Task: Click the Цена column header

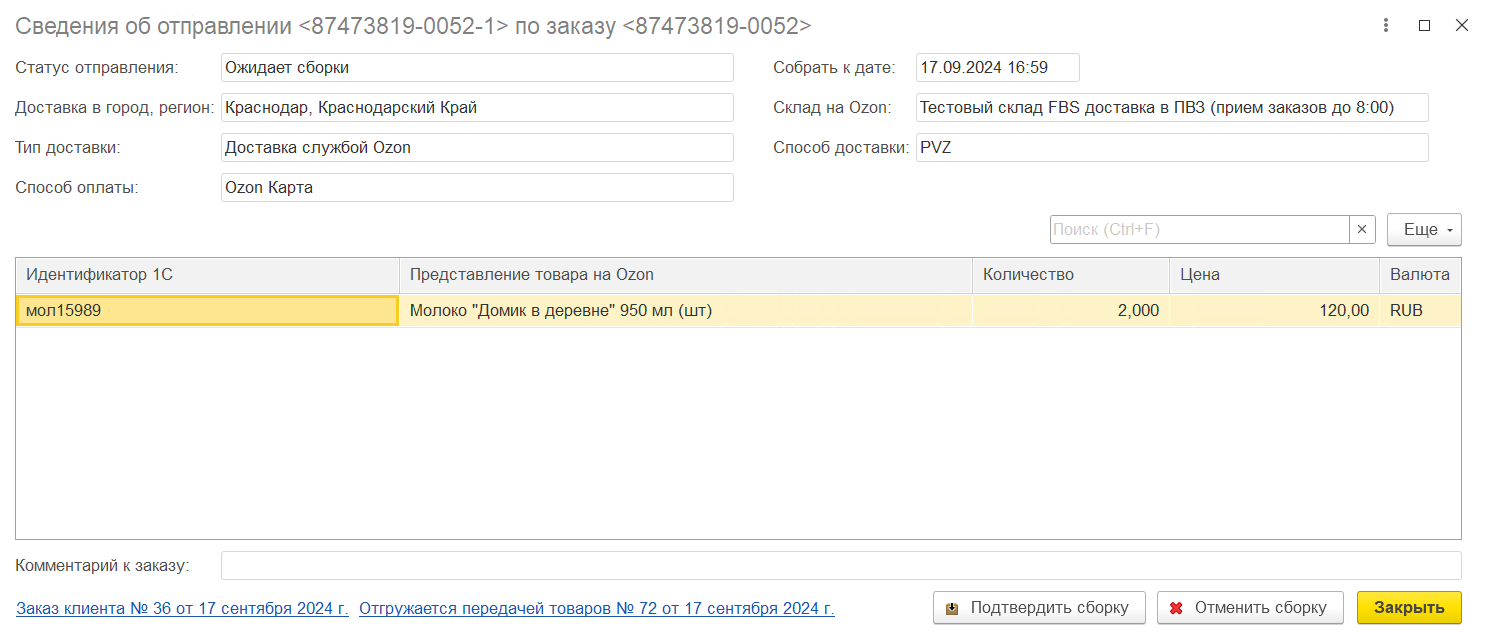Action: point(1274,275)
